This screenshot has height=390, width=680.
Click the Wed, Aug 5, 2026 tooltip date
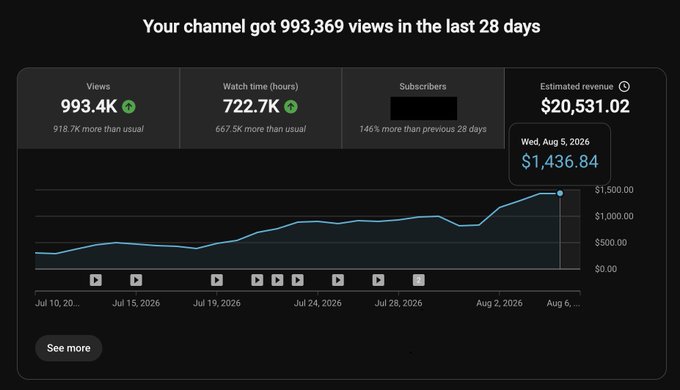tap(555, 142)
